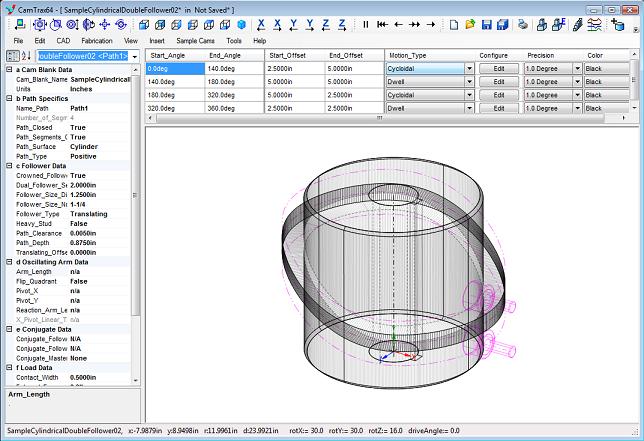Pause the animation with the pause icon

point(366,24)
